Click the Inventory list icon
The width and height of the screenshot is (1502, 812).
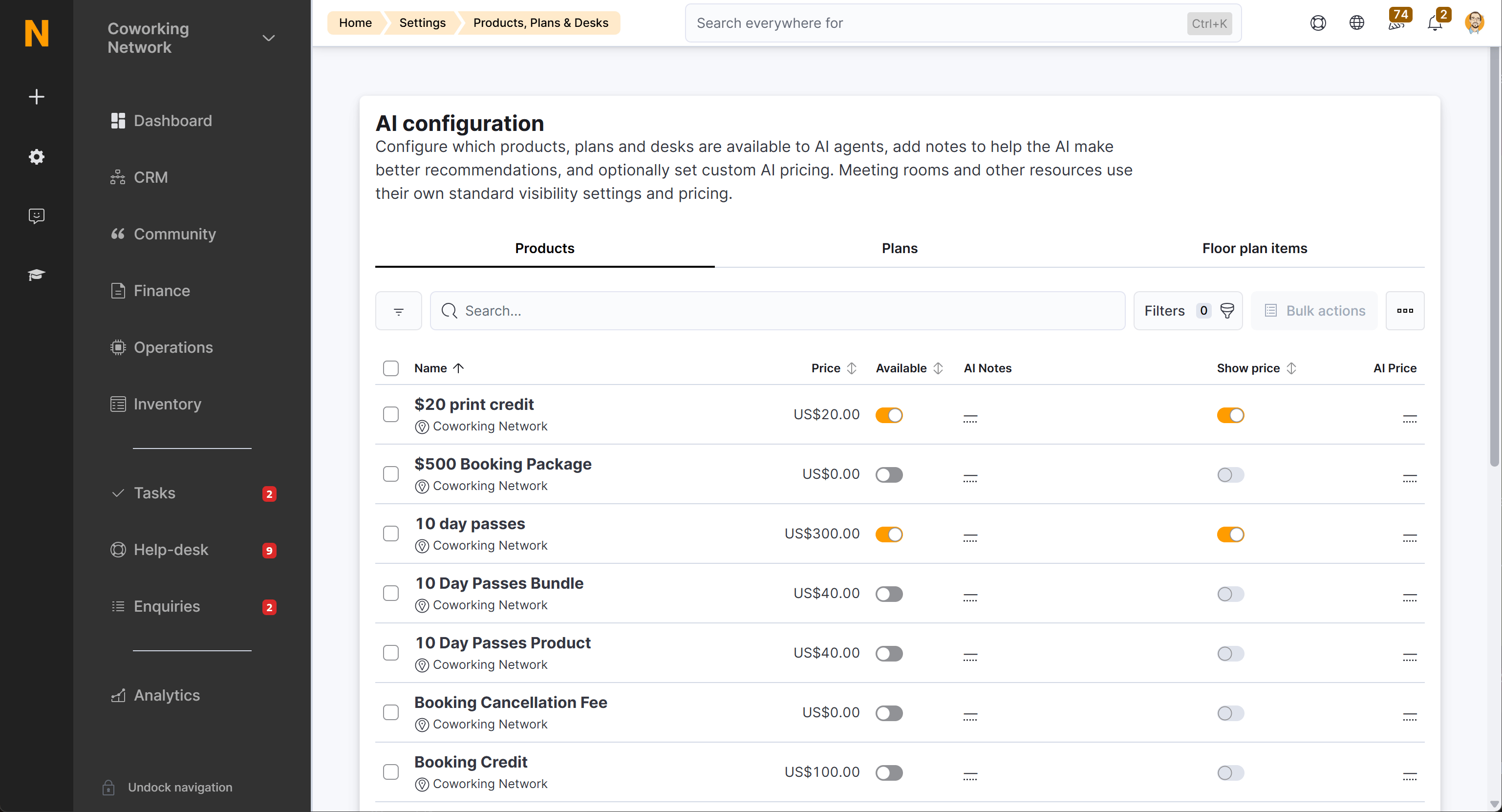pyautogui.click(x=118, y=404)
